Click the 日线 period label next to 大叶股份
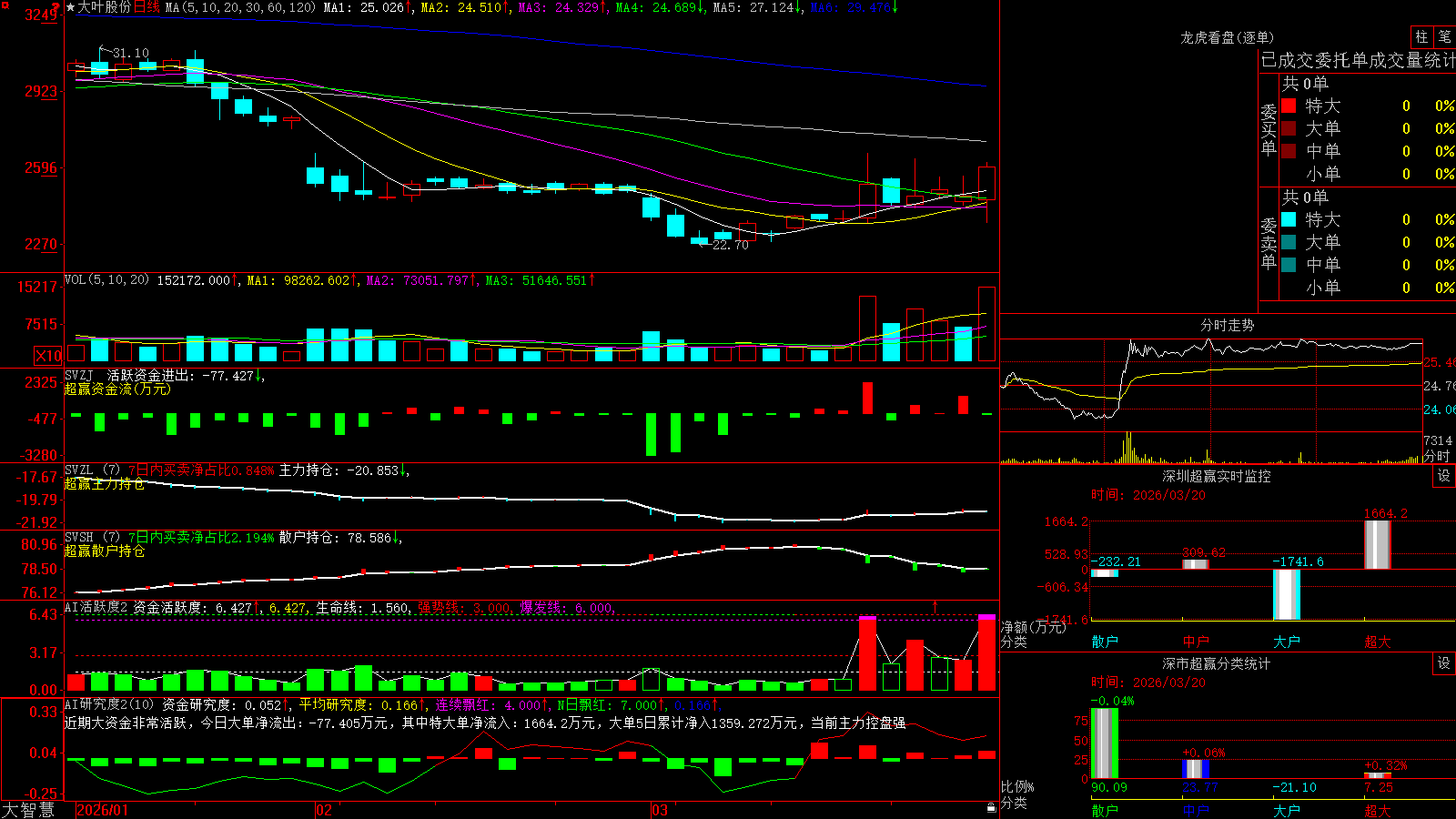Image resolution: width=1456 pixels, height=819 pixels. pos(147,7)
